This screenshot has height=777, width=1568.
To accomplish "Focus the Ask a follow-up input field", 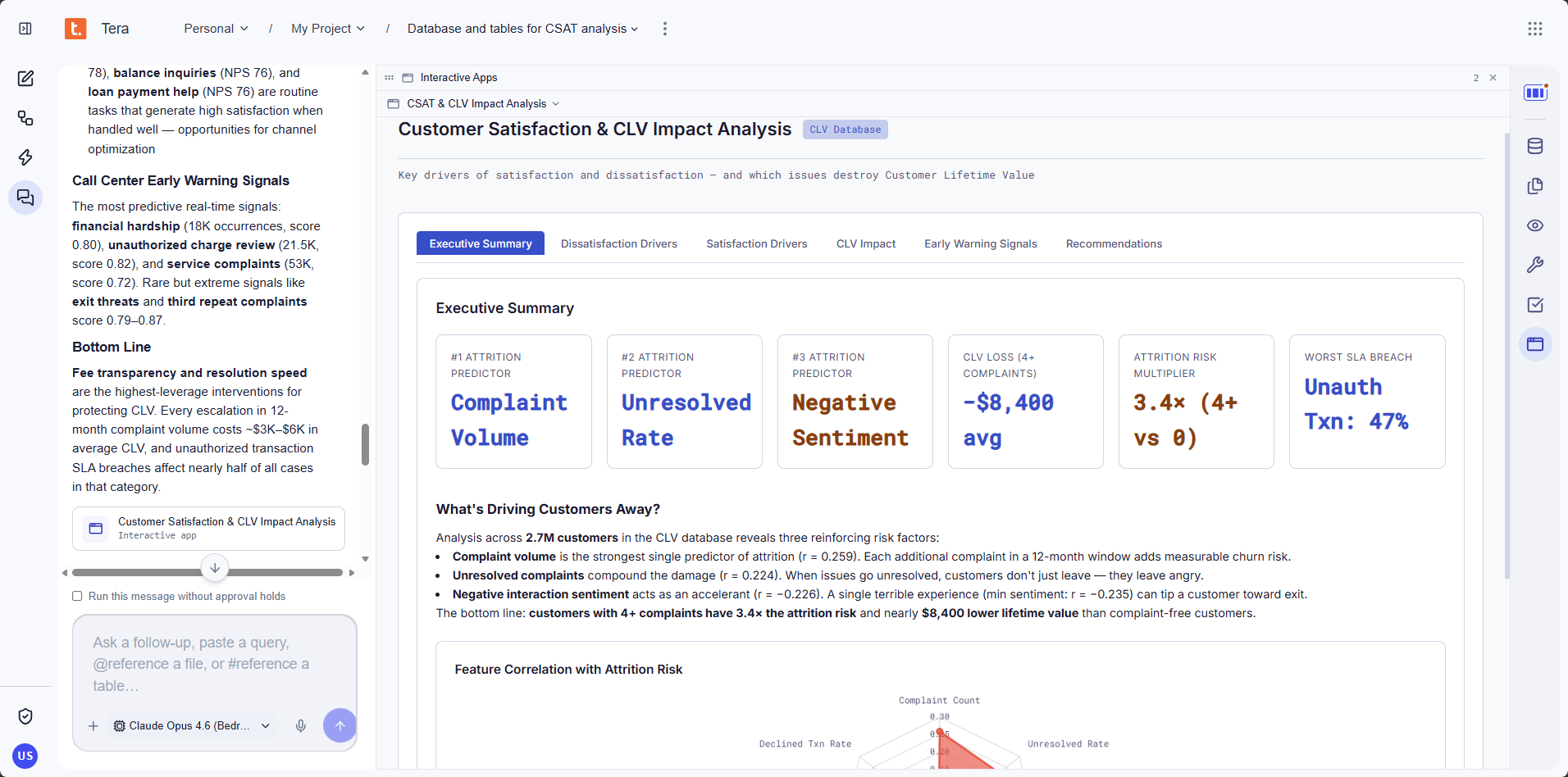I will coord(215,664).
